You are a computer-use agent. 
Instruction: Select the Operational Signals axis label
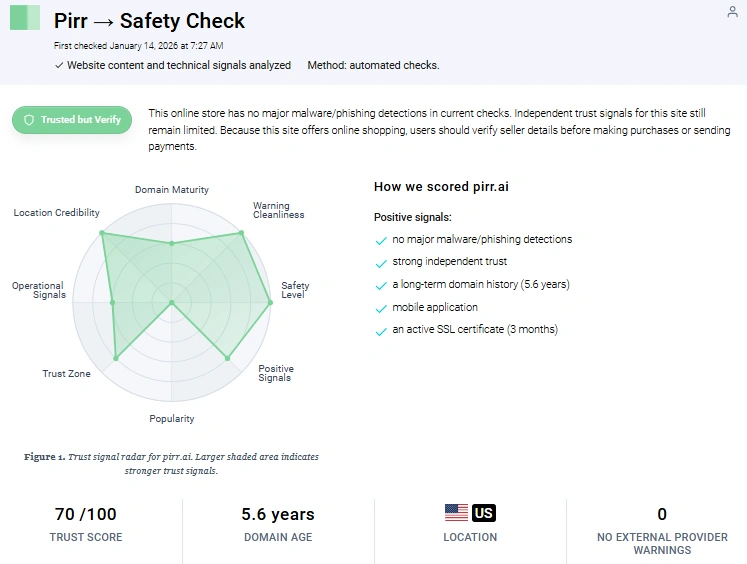(x=39, y=290)
